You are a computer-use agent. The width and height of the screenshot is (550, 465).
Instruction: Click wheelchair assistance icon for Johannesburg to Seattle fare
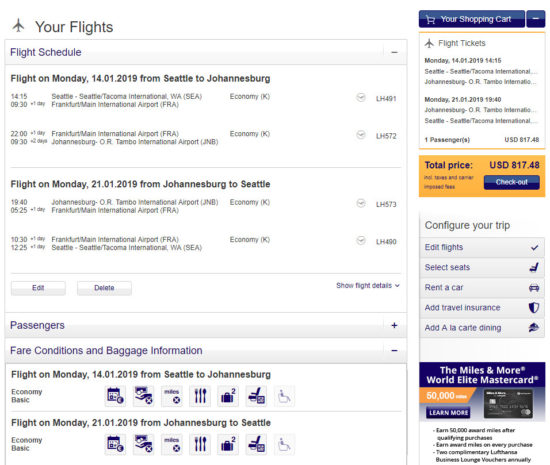284,444
